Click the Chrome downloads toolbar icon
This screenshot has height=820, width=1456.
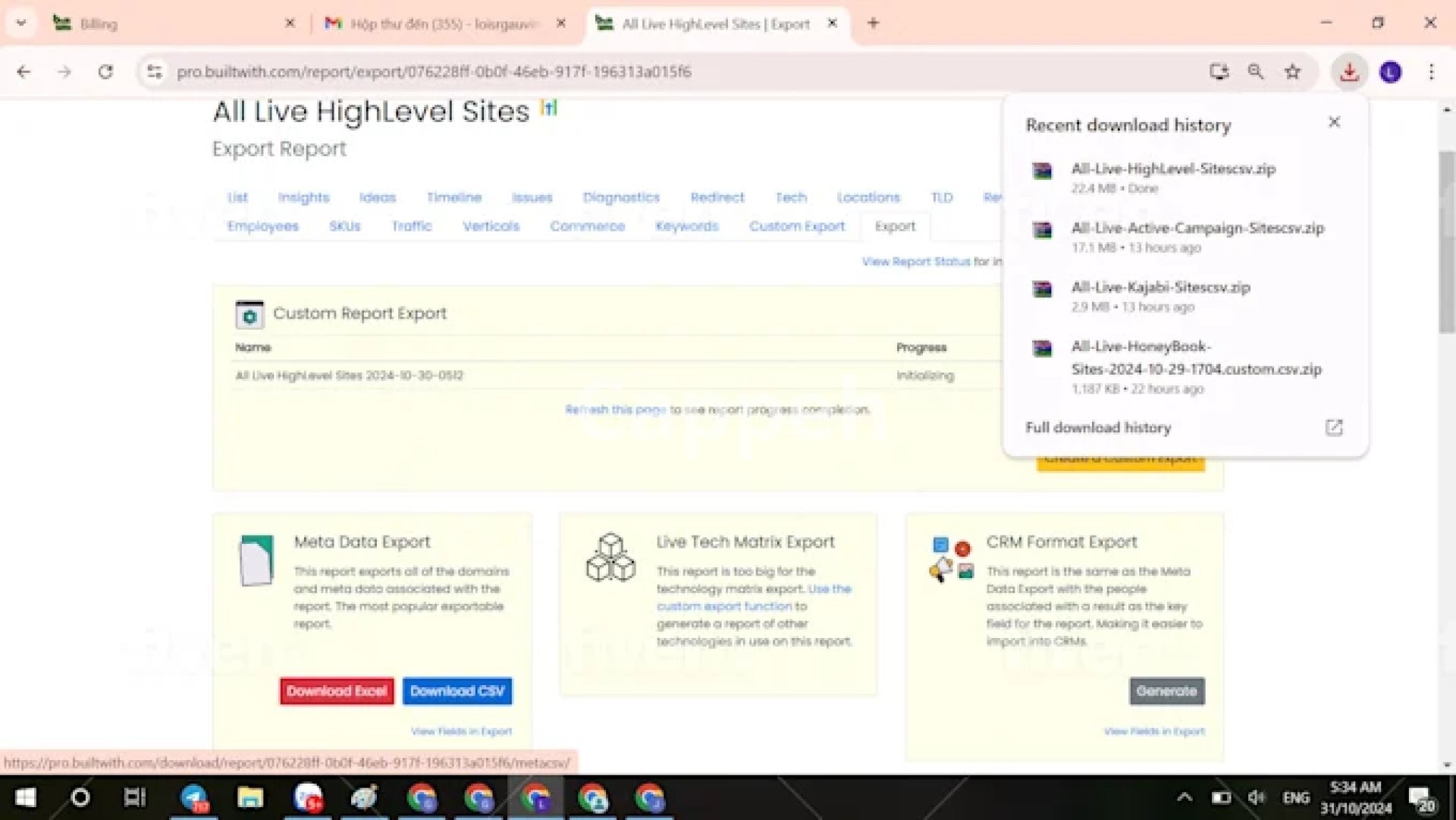coord(1348,72)
